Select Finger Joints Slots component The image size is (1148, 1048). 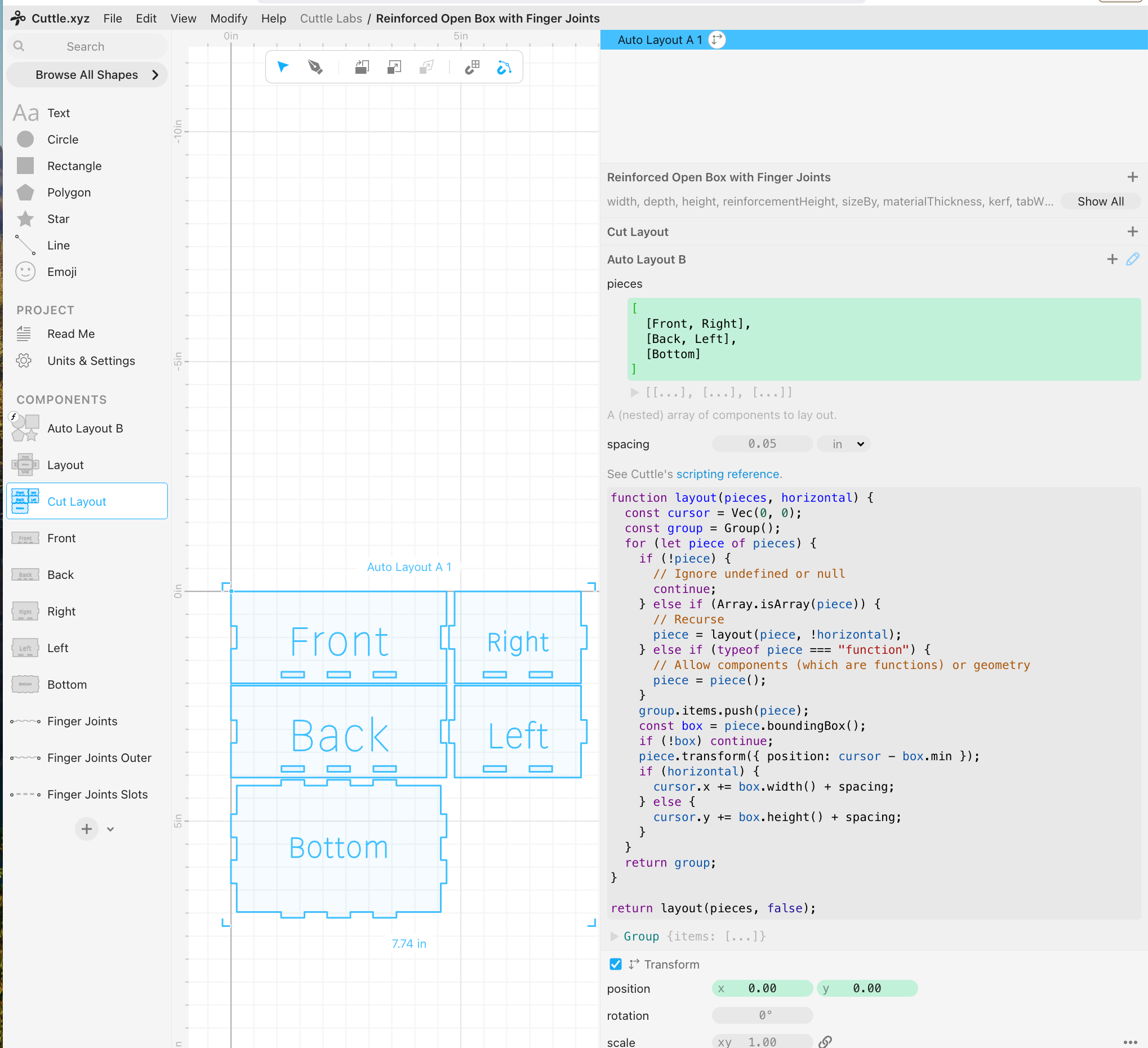[x=87, y=794]
